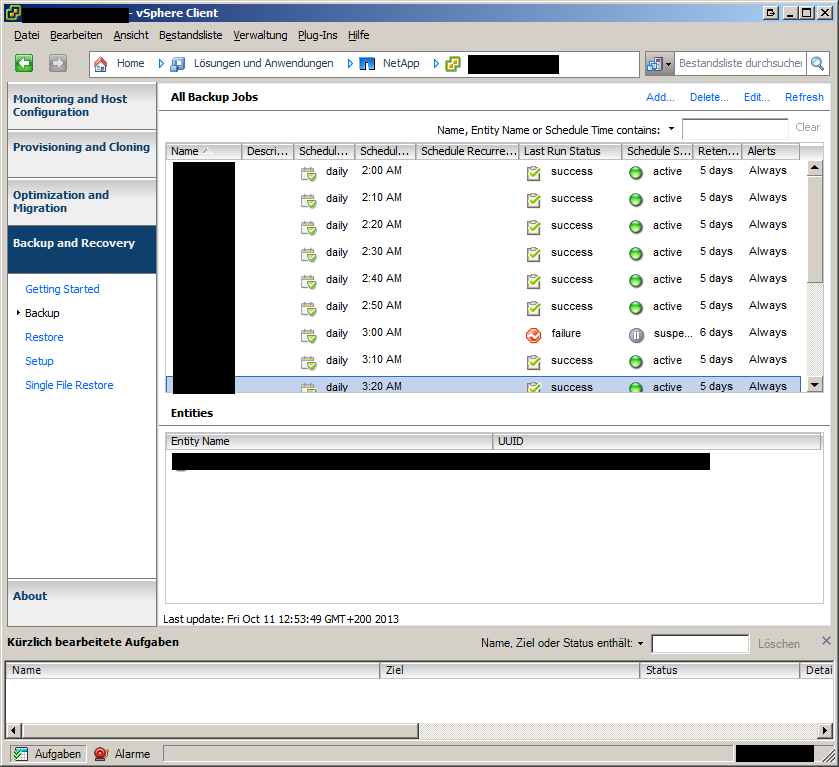This screenshot has width=839, height=767.
Task: Click green active indicator of 2:50 AM job
Action: click(x=636, y=308)
